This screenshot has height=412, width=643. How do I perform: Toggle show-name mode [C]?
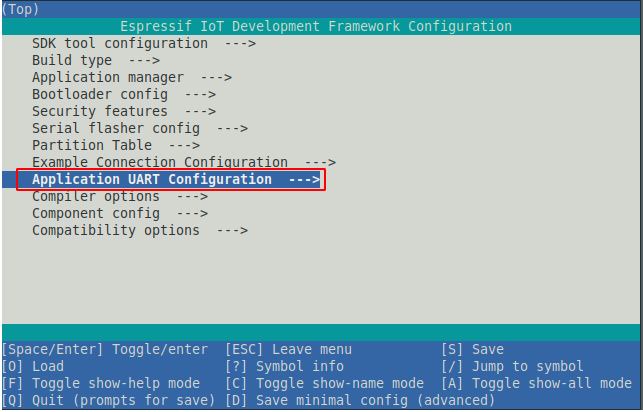(x=324, y=383)
